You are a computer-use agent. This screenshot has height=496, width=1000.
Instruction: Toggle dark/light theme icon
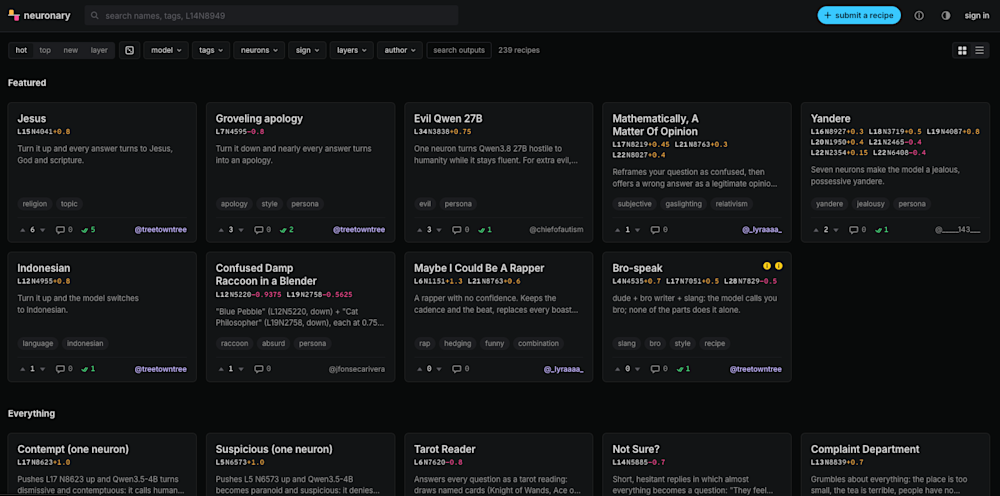946,16
